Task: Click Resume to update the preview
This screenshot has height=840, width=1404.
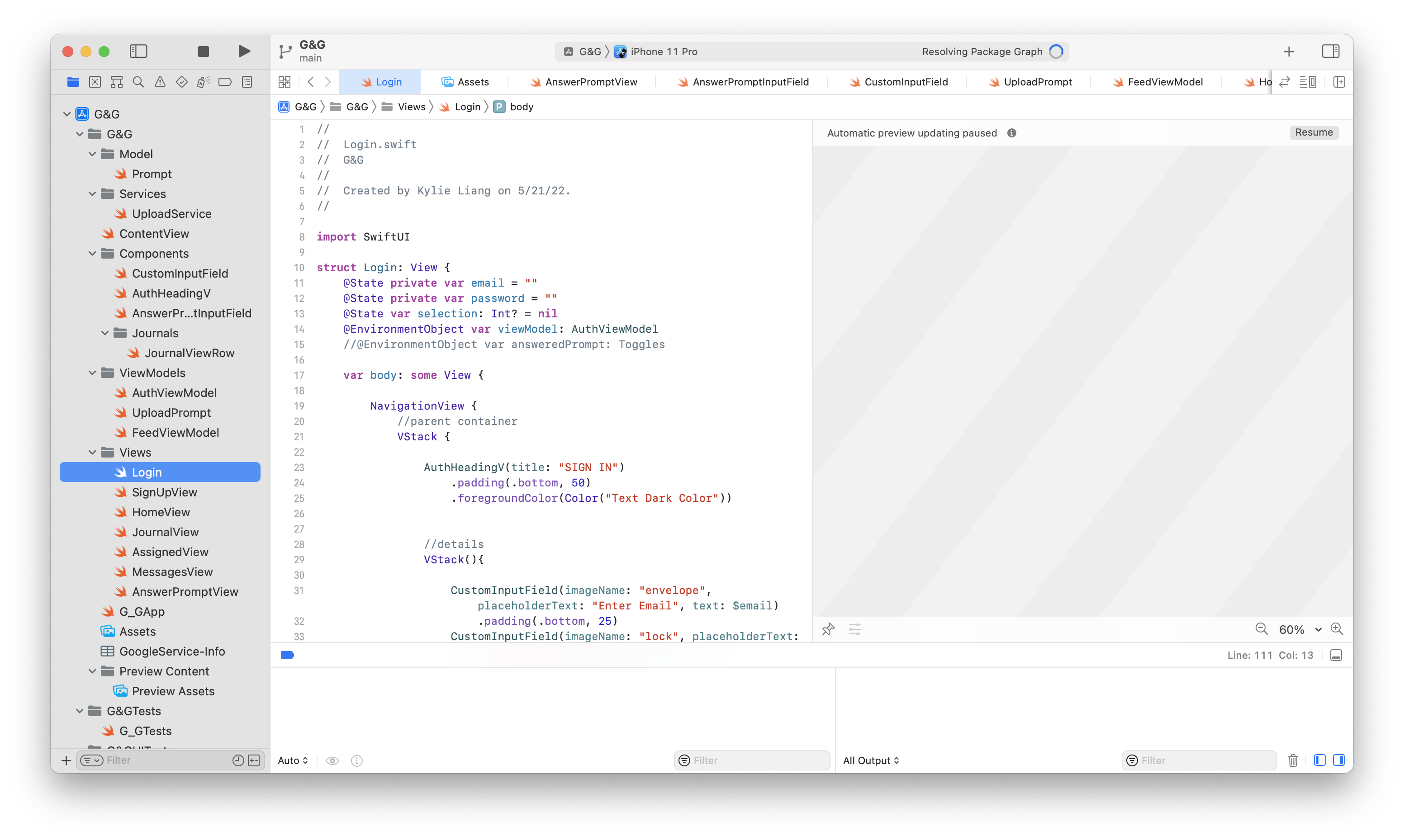Action: click(1314, 132)
